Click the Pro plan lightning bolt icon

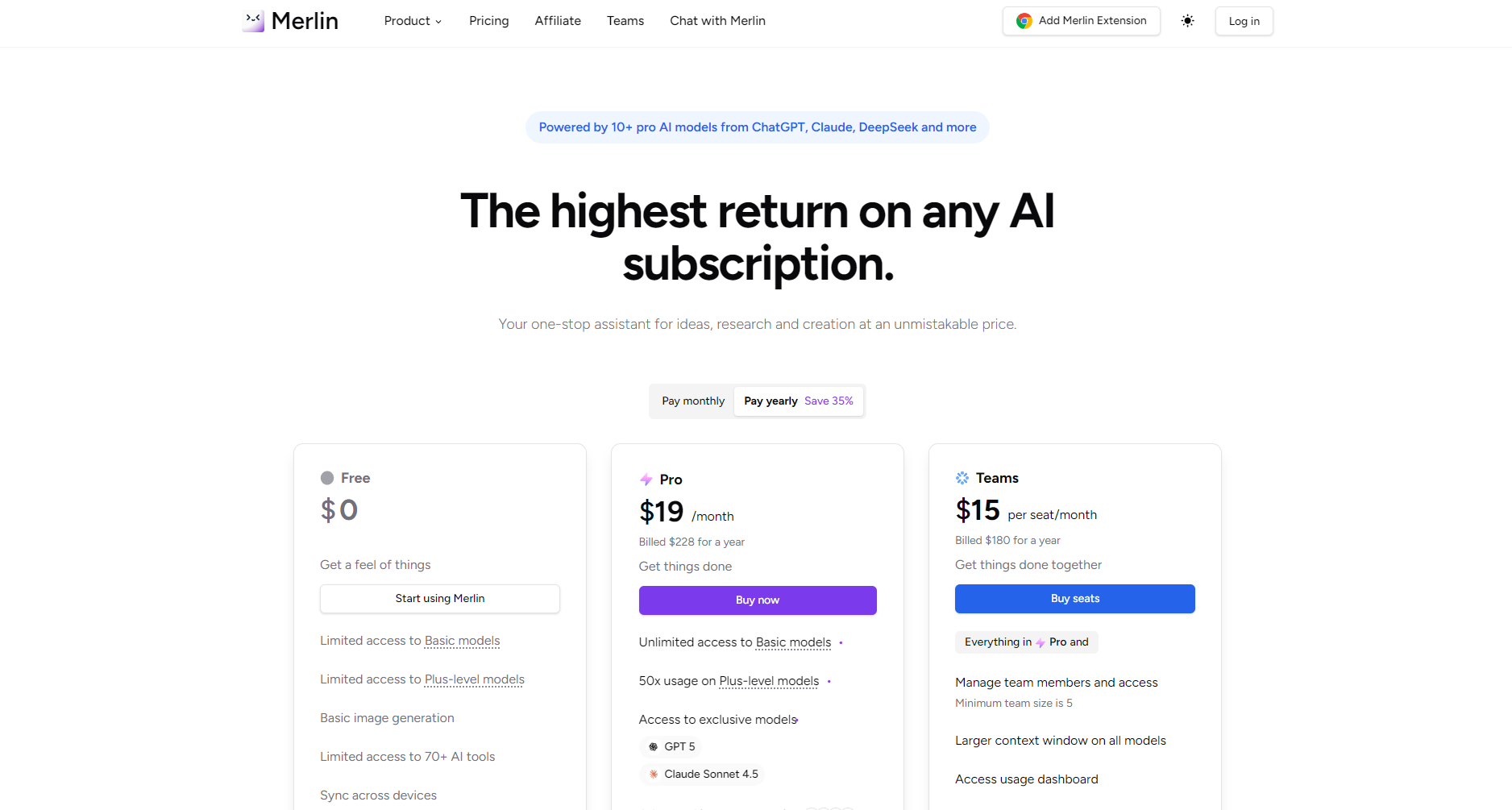click(646, 480)
